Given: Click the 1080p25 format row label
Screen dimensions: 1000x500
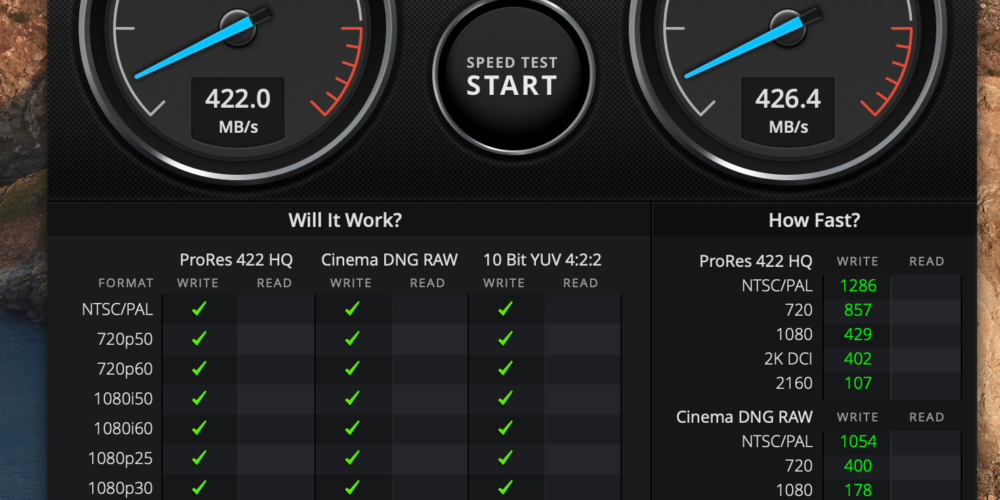Looking at the screenshot, I should point(121,459).
